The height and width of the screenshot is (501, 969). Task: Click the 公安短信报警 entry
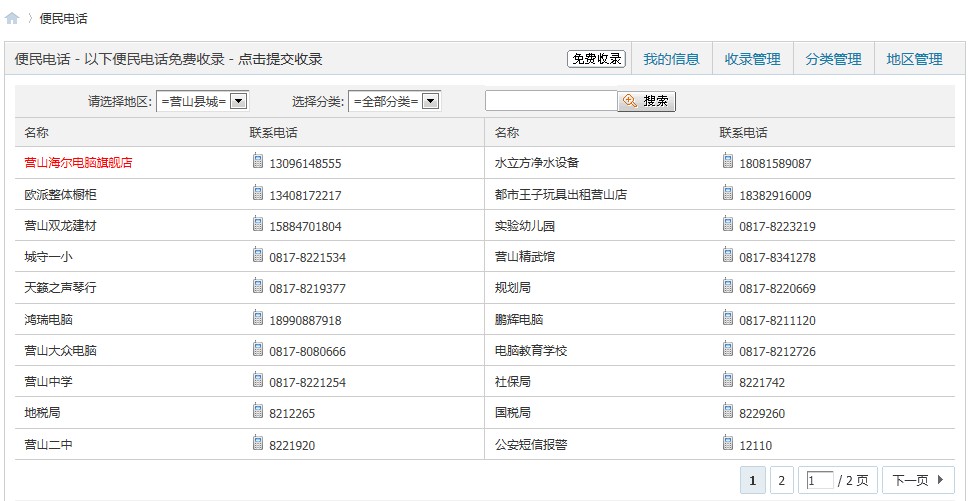pyautogui.click(x=531, y=445)
